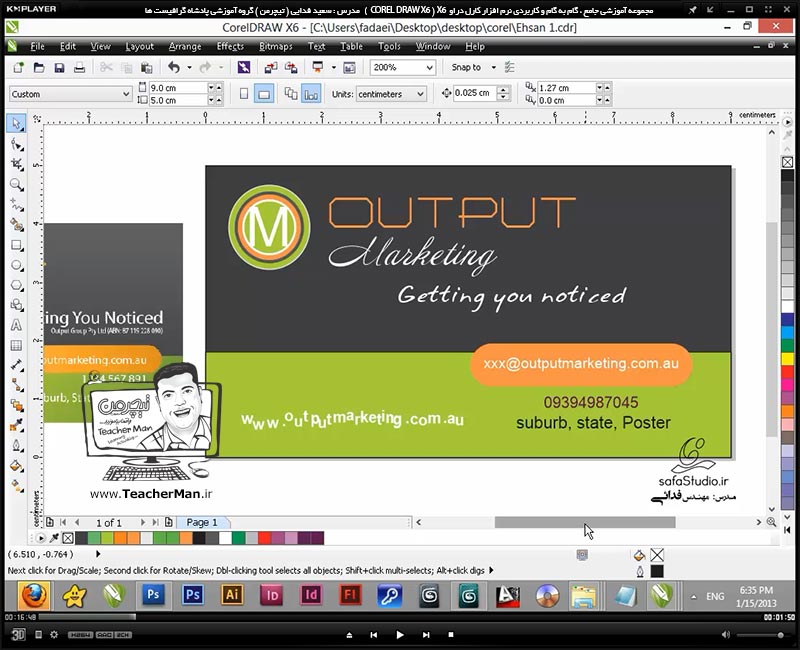This screenshot has height=650, width=800.
Task: Click the KMPlayer stop button
Action: tap(451, 635)
